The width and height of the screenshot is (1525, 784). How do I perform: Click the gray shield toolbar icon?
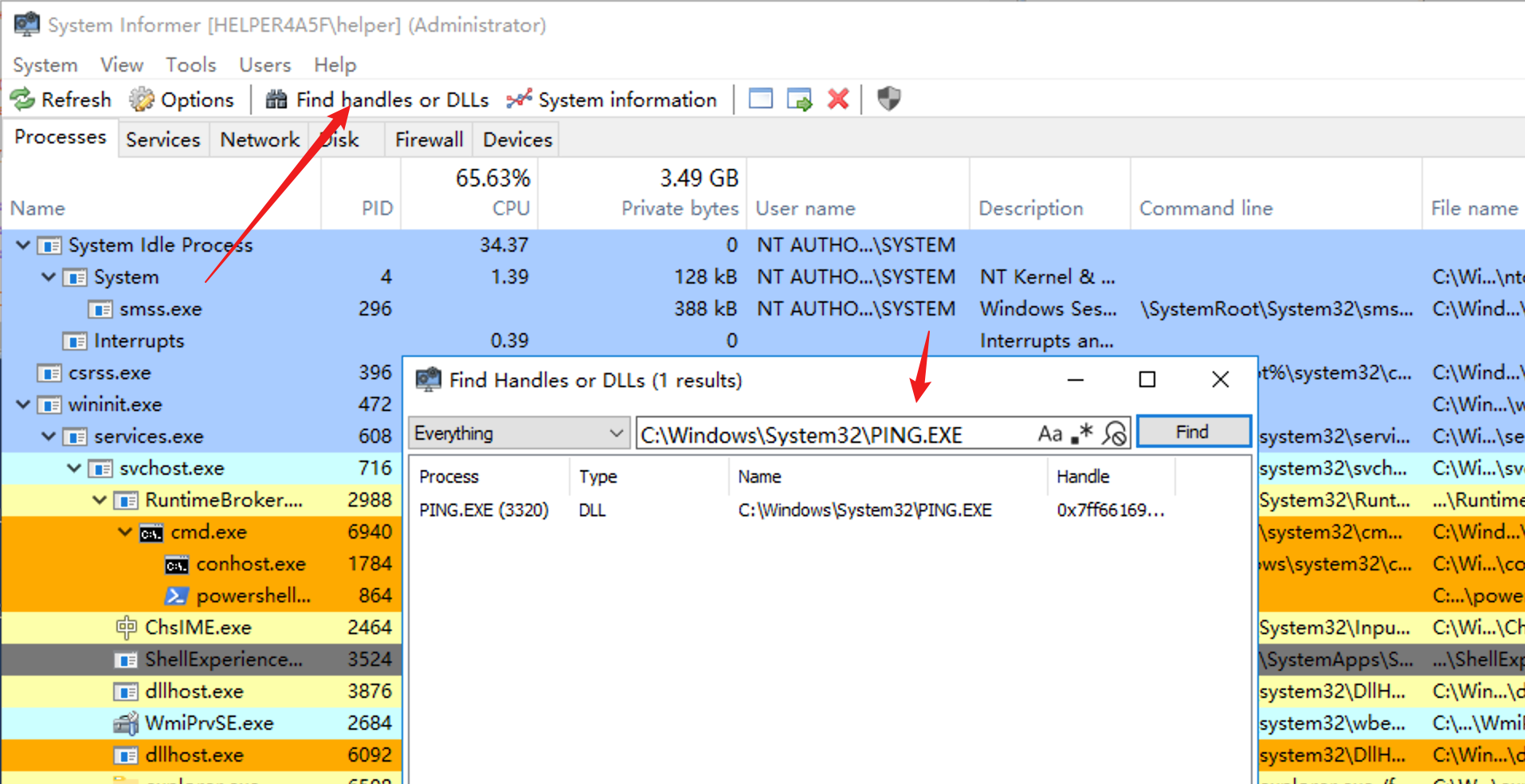coord(888,100)
